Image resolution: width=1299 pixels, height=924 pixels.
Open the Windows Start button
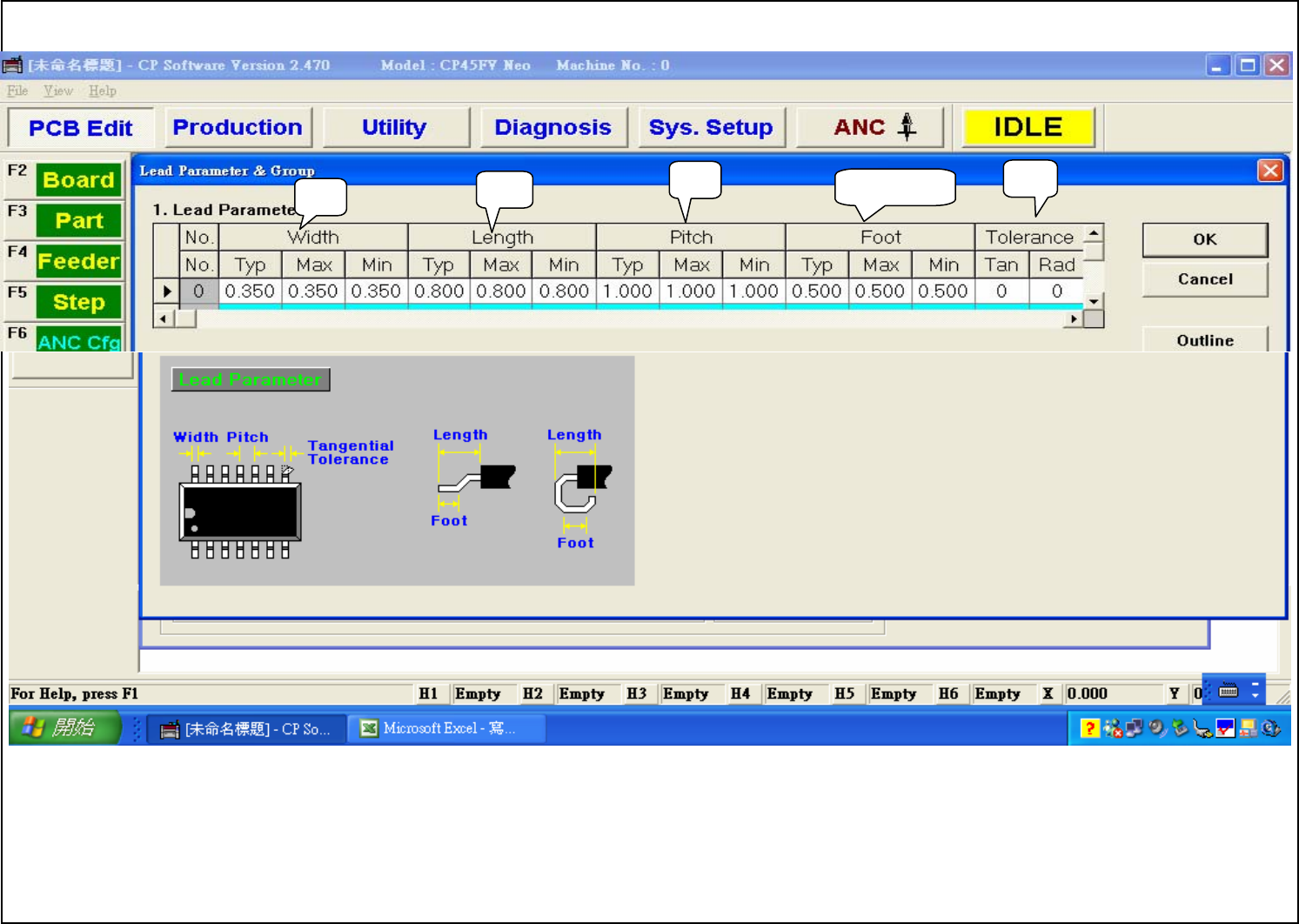(64, 727)
